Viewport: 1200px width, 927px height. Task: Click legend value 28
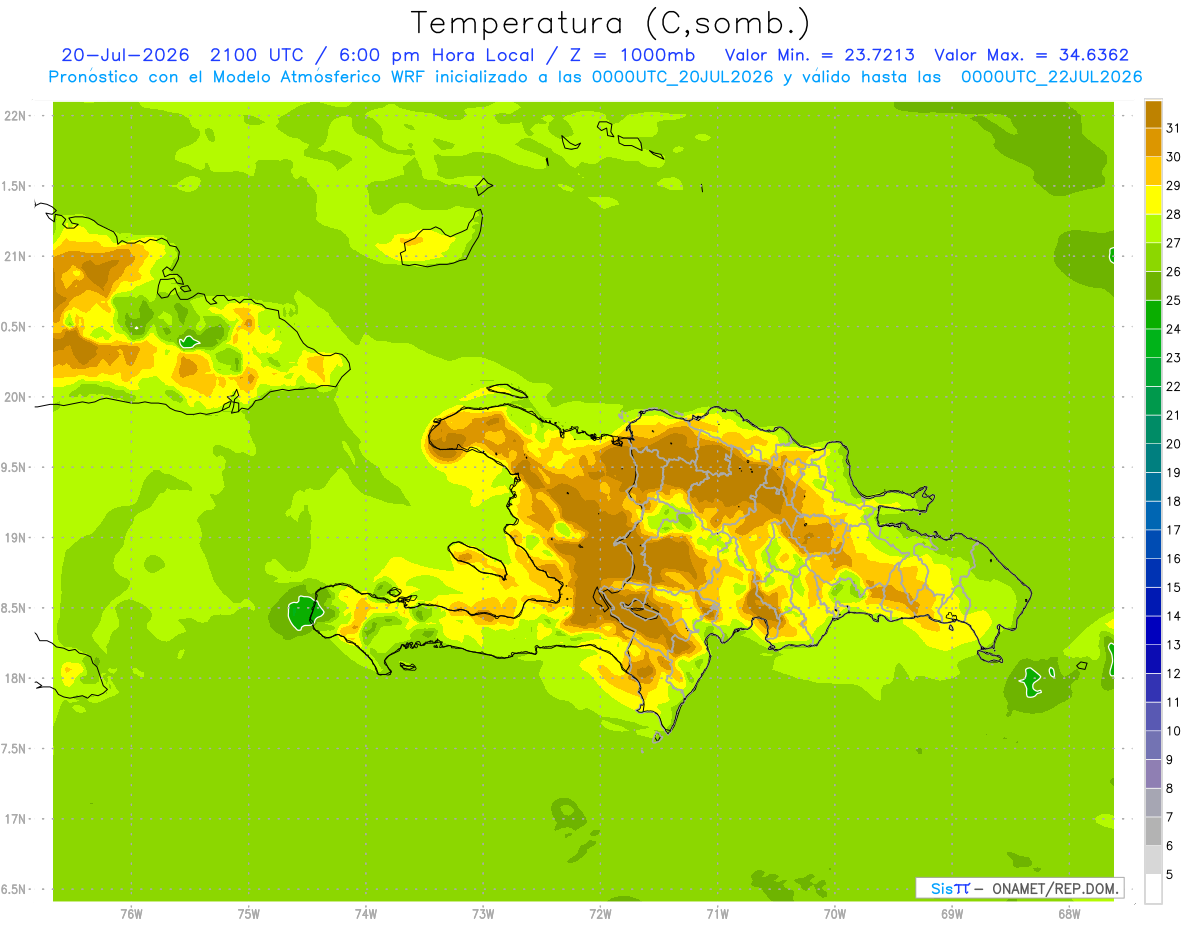click(1174, 214)
